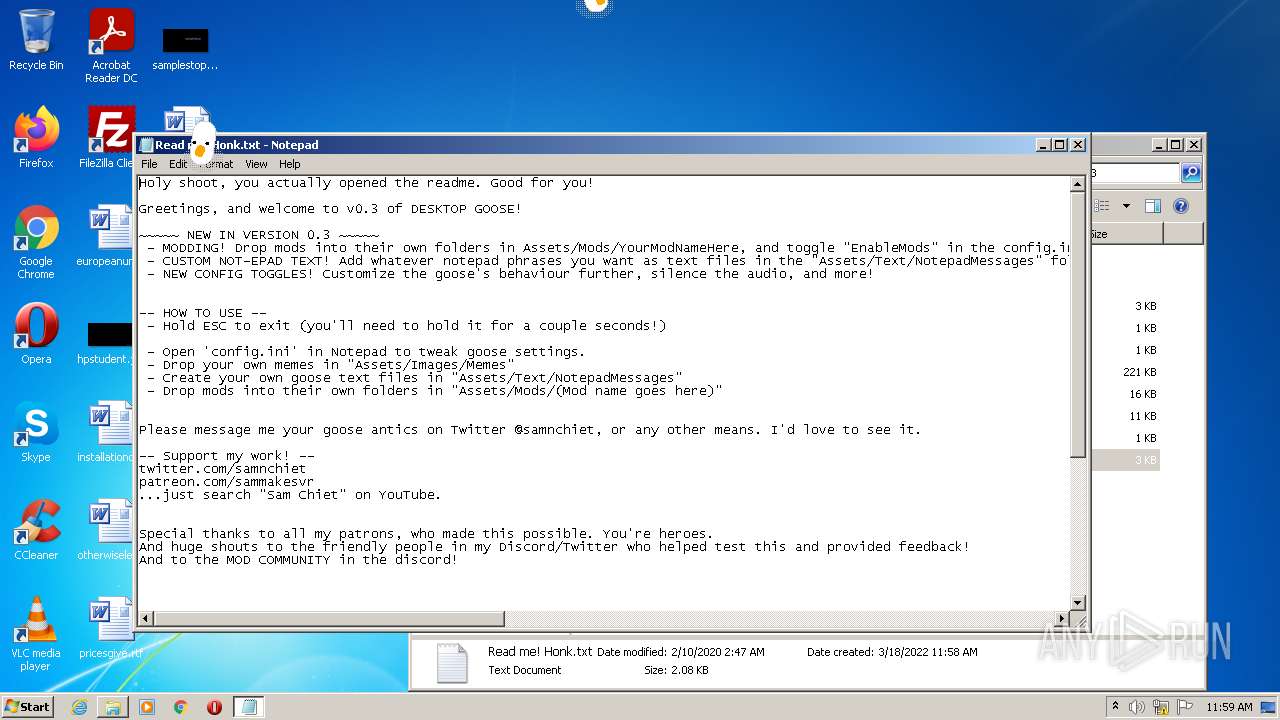Open Notepad View menu
Image resolution: width=1280 pixels, height=720 pixels.
[x=256, y=164]
